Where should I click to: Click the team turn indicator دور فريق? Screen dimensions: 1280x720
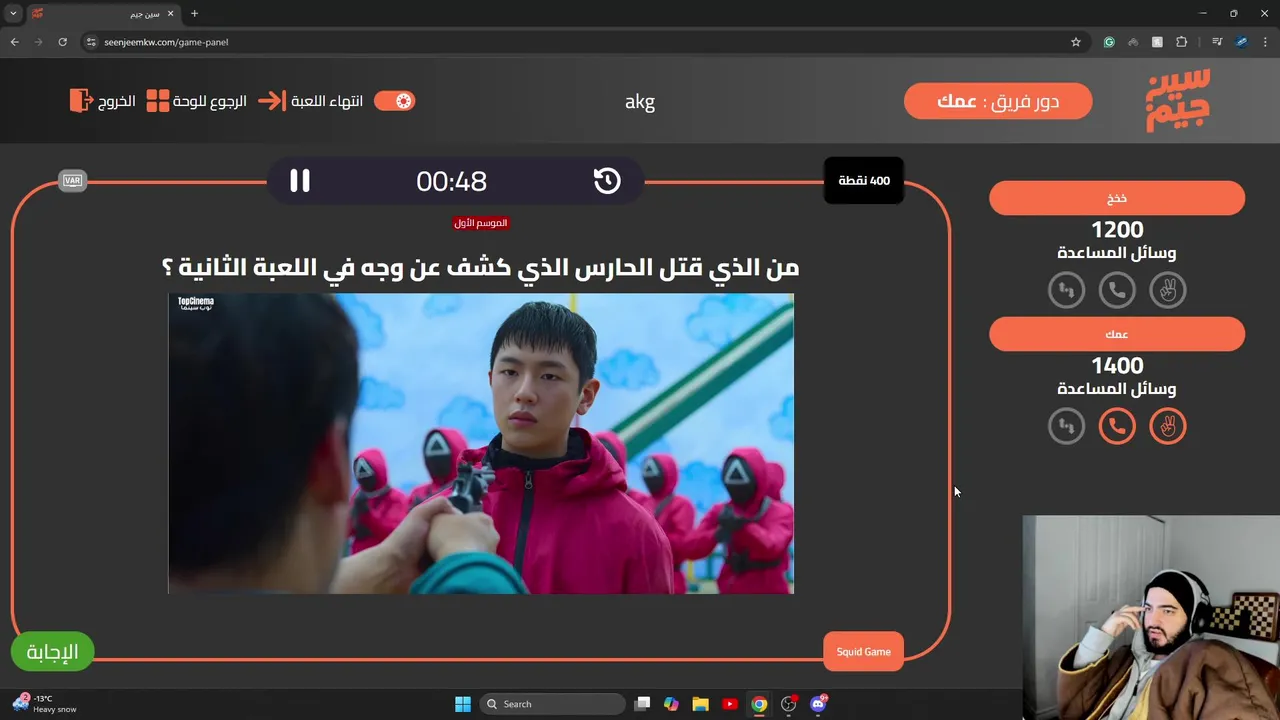[998, 101]
